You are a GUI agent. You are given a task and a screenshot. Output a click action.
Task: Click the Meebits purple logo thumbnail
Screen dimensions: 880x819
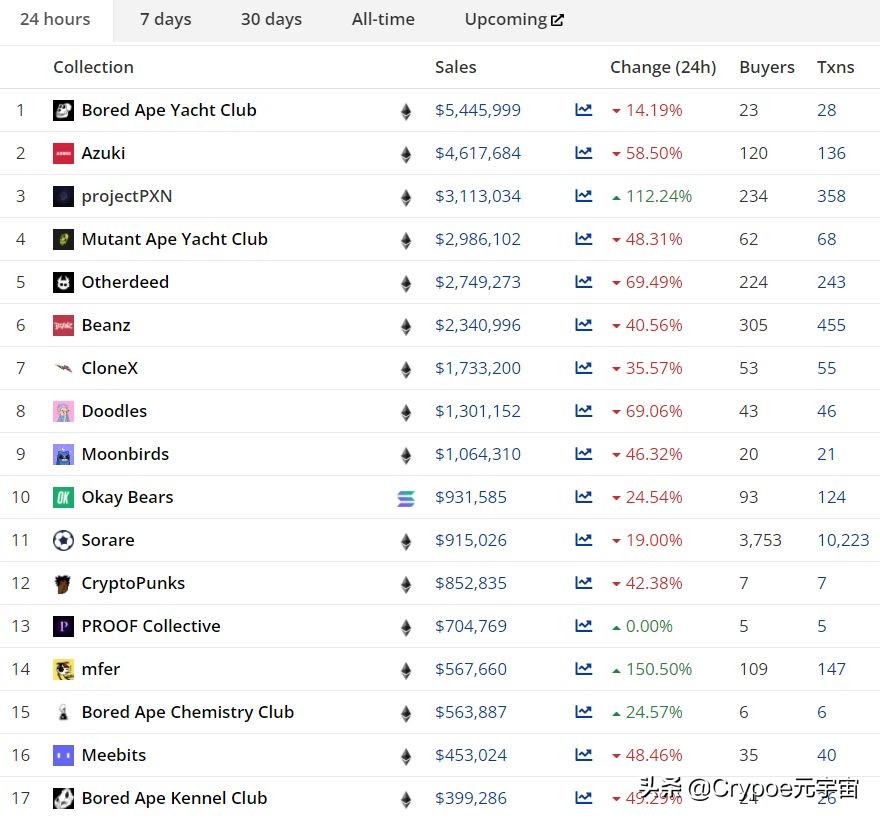click(x=63, y=755)
